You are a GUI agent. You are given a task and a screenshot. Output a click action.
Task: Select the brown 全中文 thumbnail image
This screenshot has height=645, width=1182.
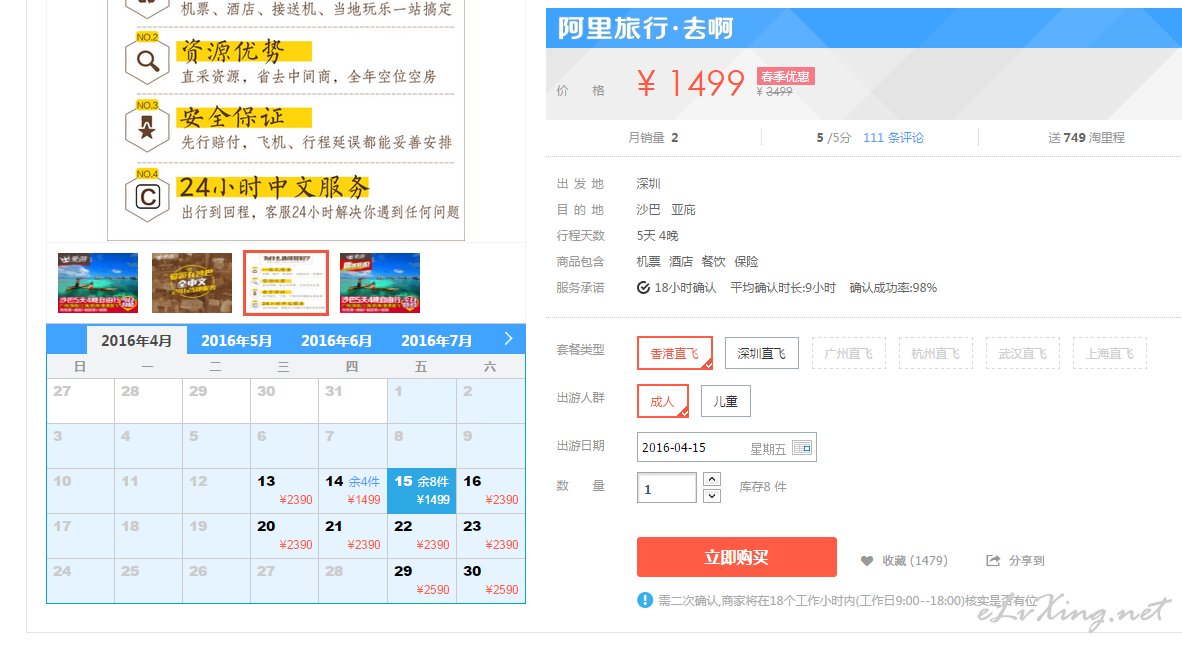pos(191,283)
